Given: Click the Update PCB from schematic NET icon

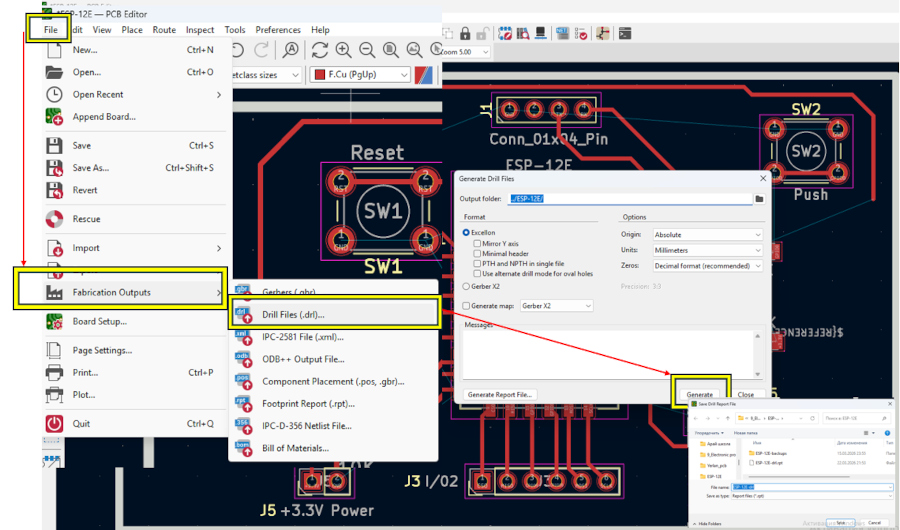Looking at the screenshot, I should (562, 33).
